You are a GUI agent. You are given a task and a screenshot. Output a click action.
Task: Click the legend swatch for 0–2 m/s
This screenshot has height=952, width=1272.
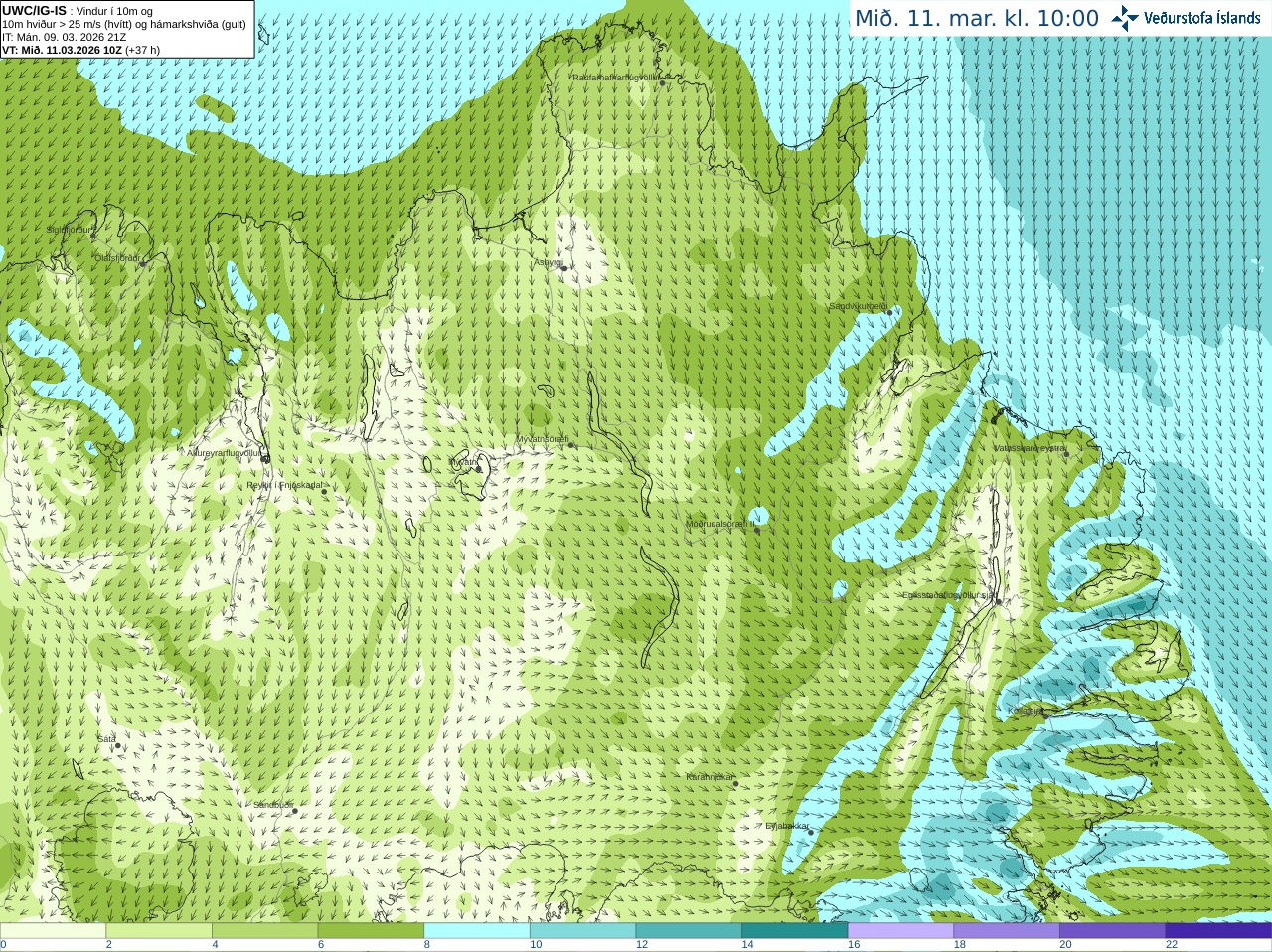coord(53,931)
